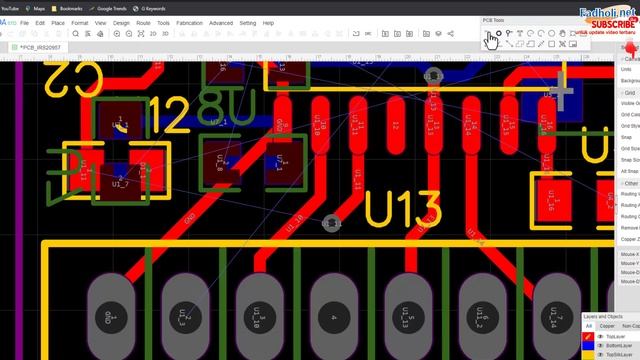Select the second Arc tool in PCB Tools
This screenshot has width=640, height=360.
coord(541,33)
